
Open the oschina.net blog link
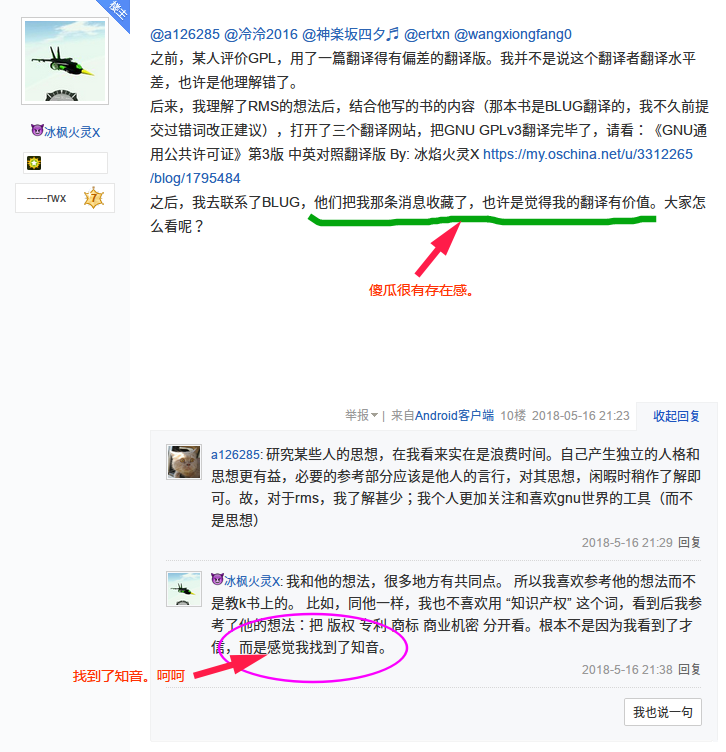[422, 166]
